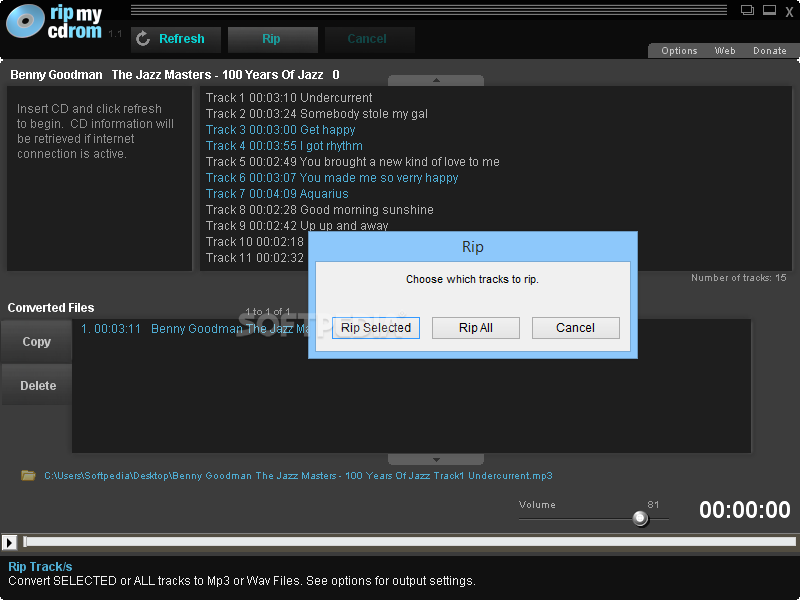Copy the converted file
Screen dimensions: 800x600
coord(36,342)
